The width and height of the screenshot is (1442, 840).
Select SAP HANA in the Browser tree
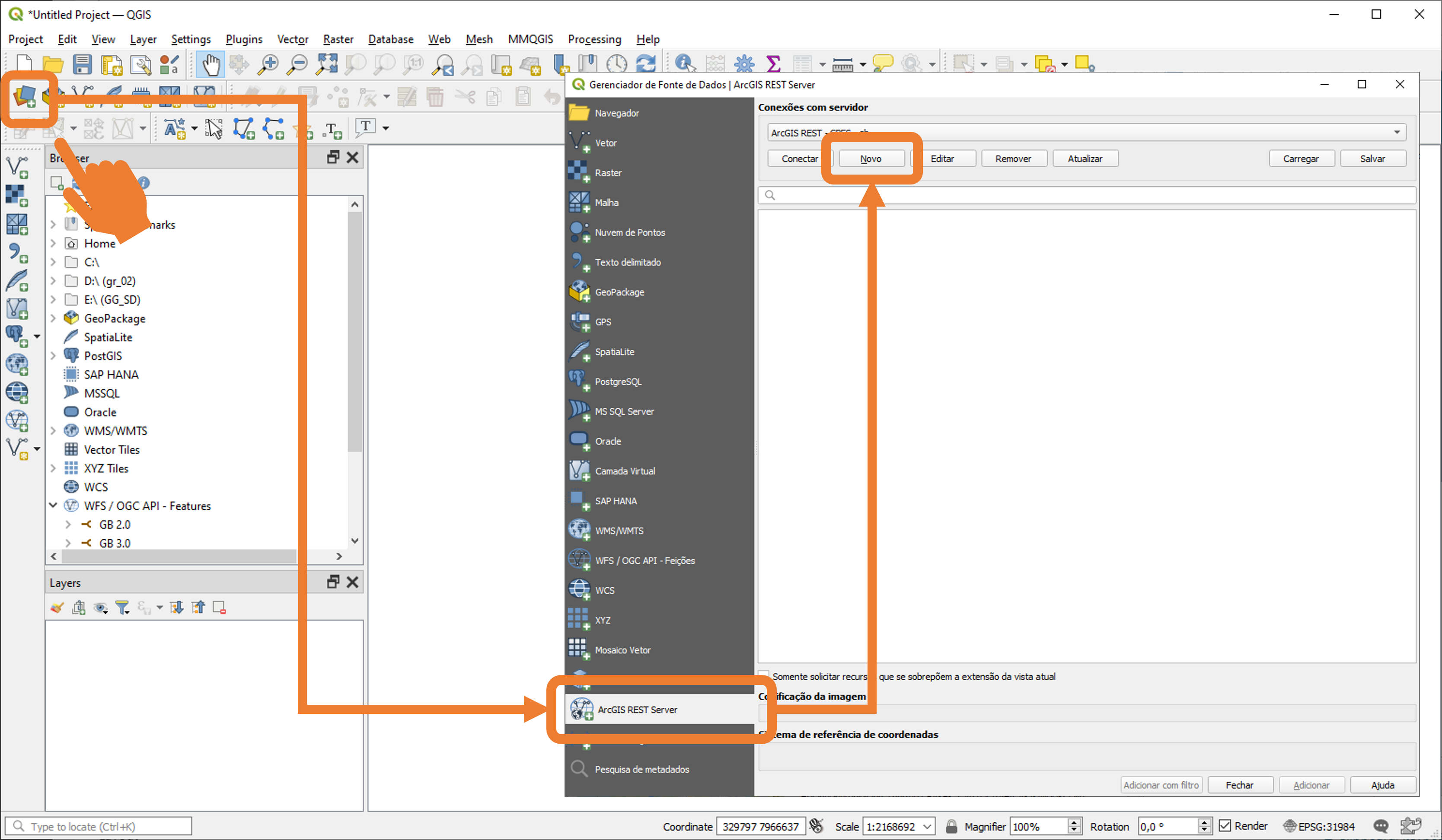[111, 375]
